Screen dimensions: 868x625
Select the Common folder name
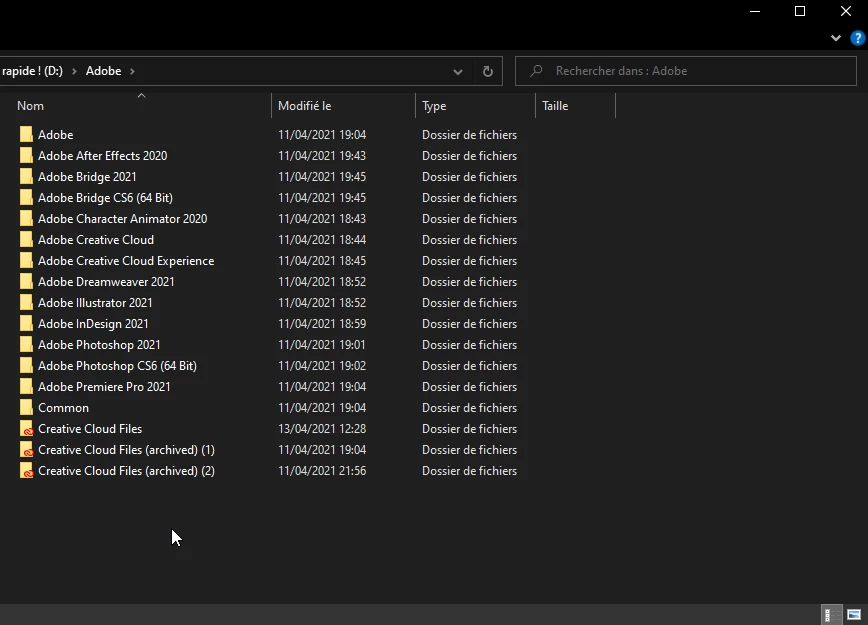(63, 408)
